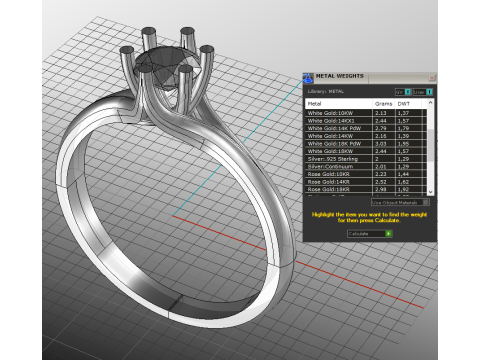This screenshot has height=360, width=480.
Task: Select the White Gold:14K PdW row
Action: (x=366, y=128)
